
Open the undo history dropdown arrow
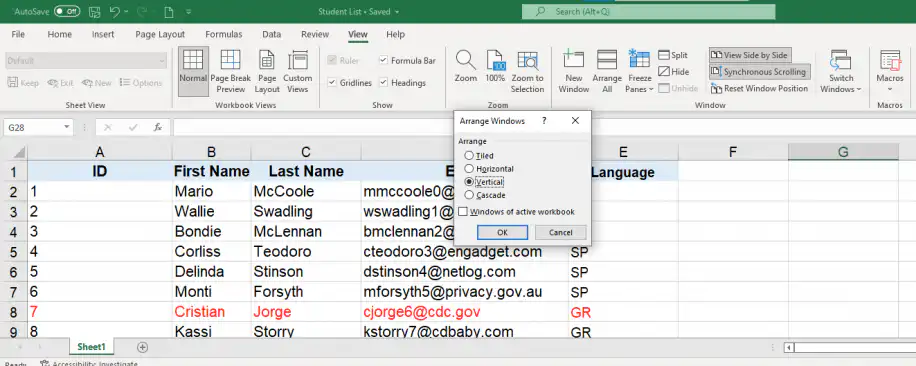126,12
